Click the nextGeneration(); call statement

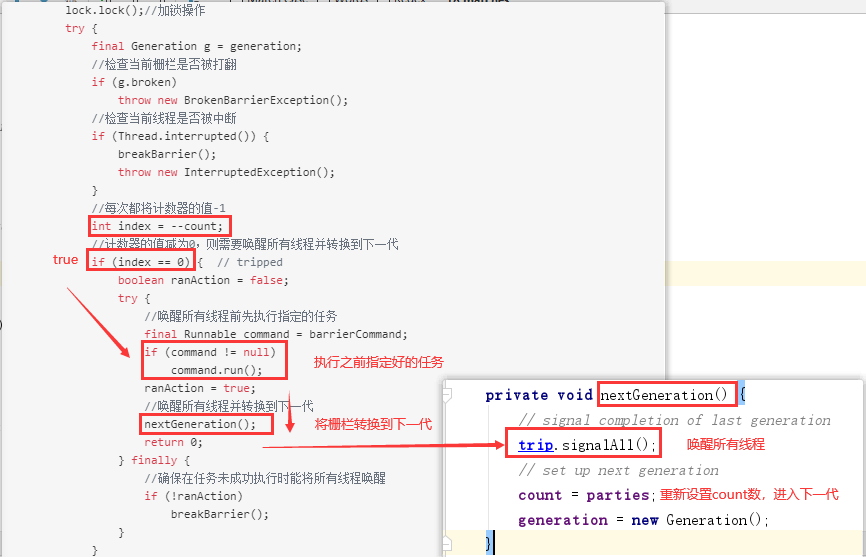pos(200,424)
